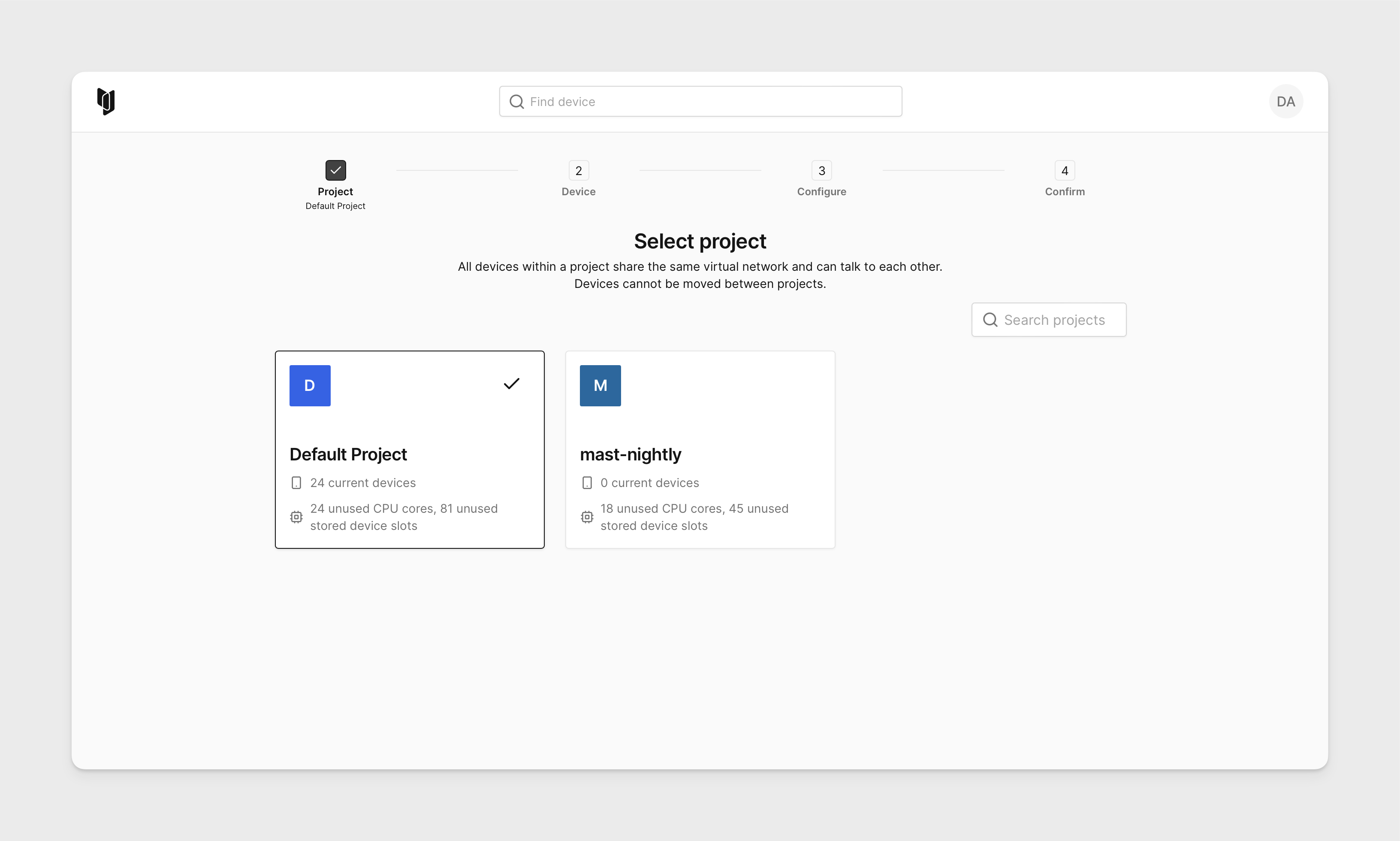Click the CPU/chip icon on Default Project card

tap(296, 517)
